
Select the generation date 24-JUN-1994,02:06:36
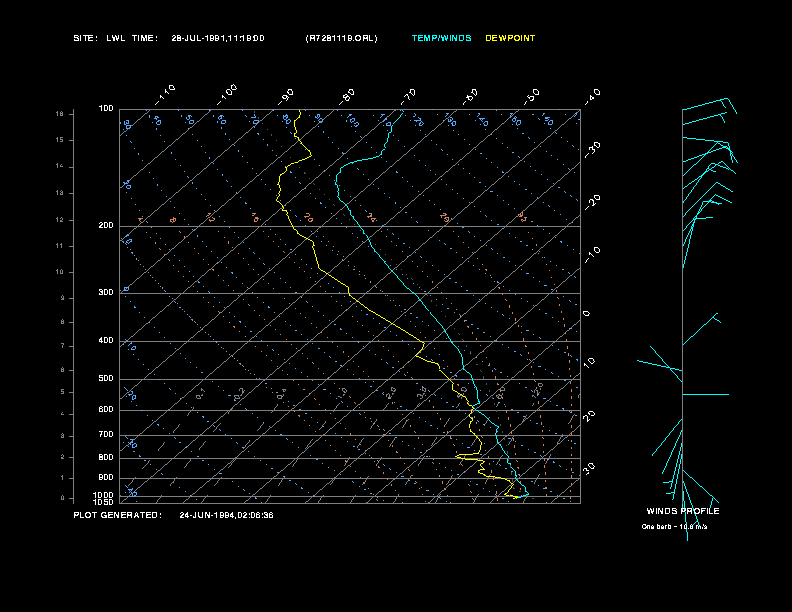click(226, 515)
